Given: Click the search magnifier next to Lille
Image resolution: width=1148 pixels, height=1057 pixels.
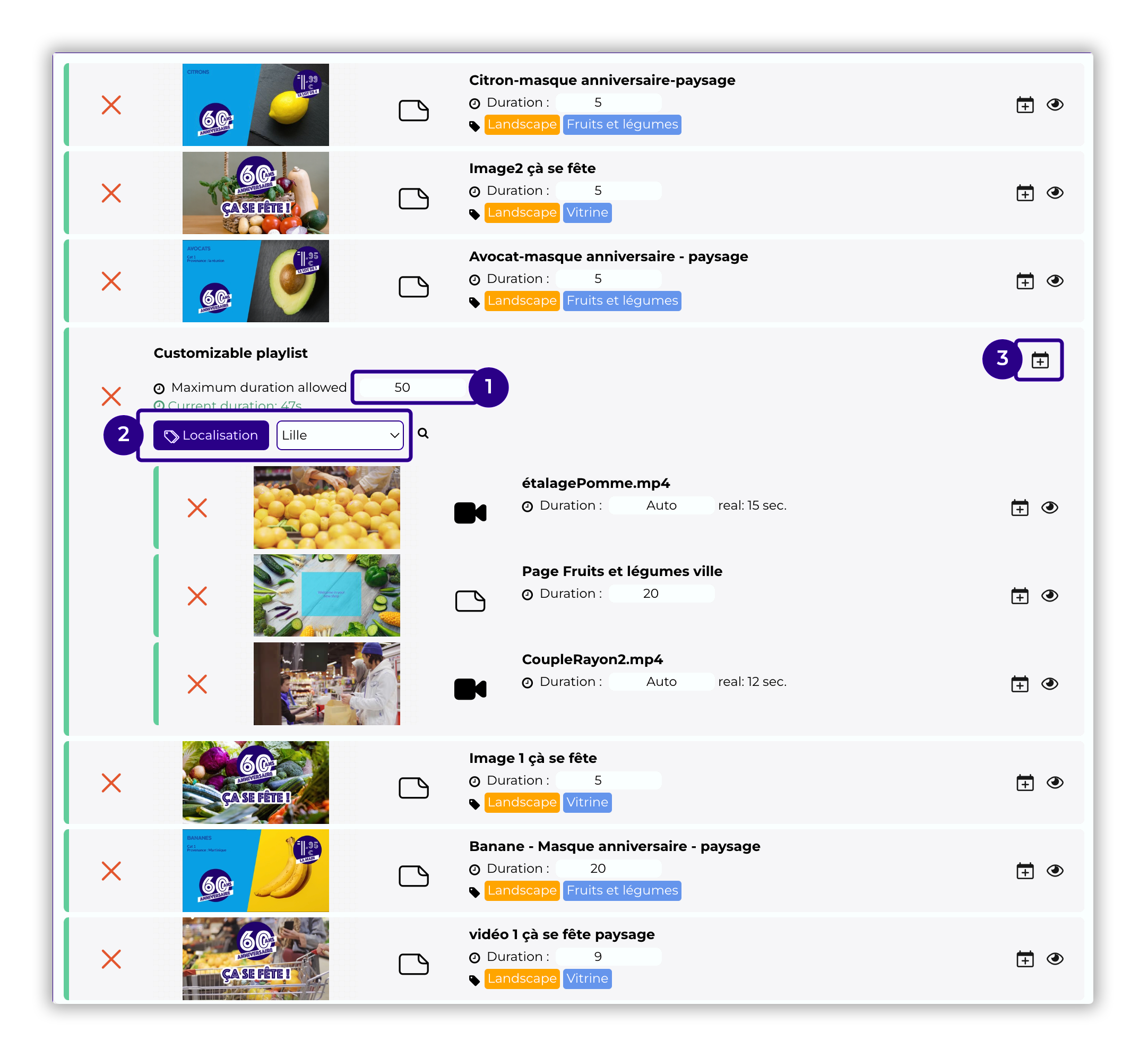Looking at the screenshot, I should [x=423, y=434].
